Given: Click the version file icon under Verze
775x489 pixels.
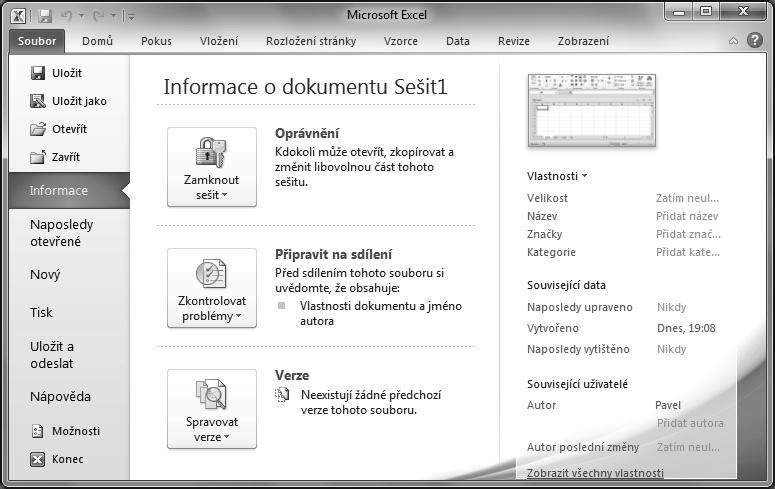Looking at the screenshot, I should [282, 395].
